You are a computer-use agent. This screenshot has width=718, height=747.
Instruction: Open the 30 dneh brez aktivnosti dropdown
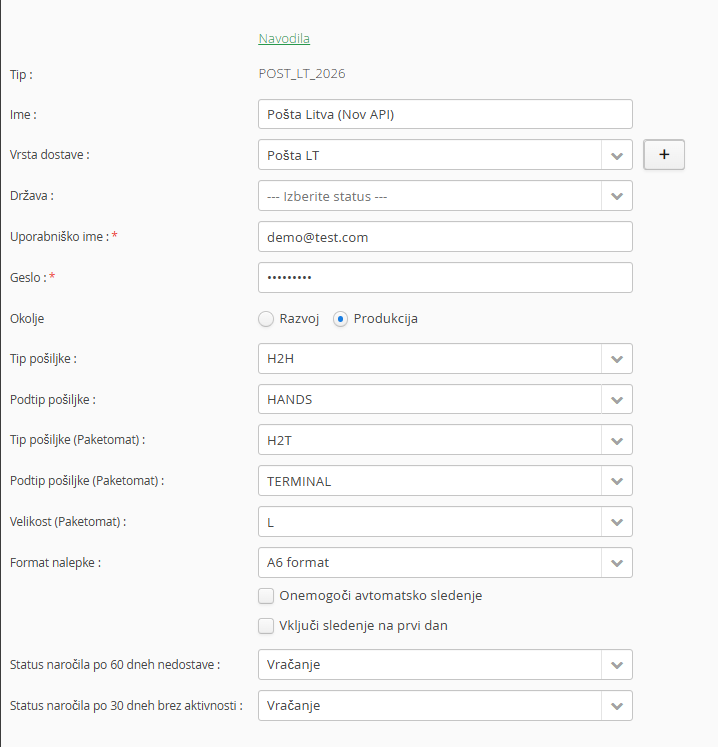point(445,706)
